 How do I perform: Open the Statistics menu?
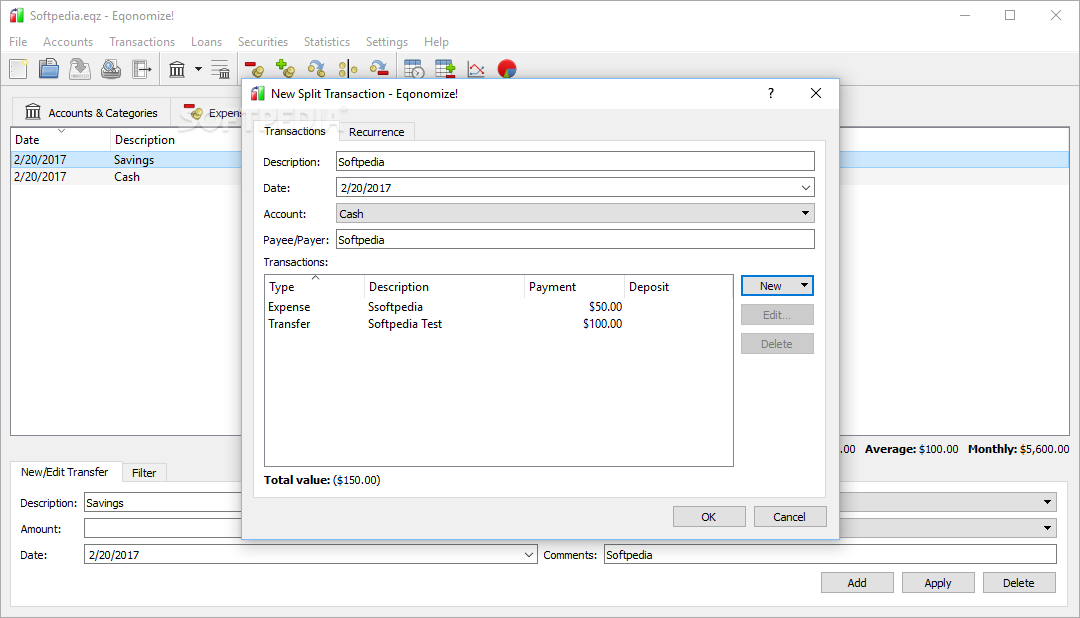coord(326,42)
